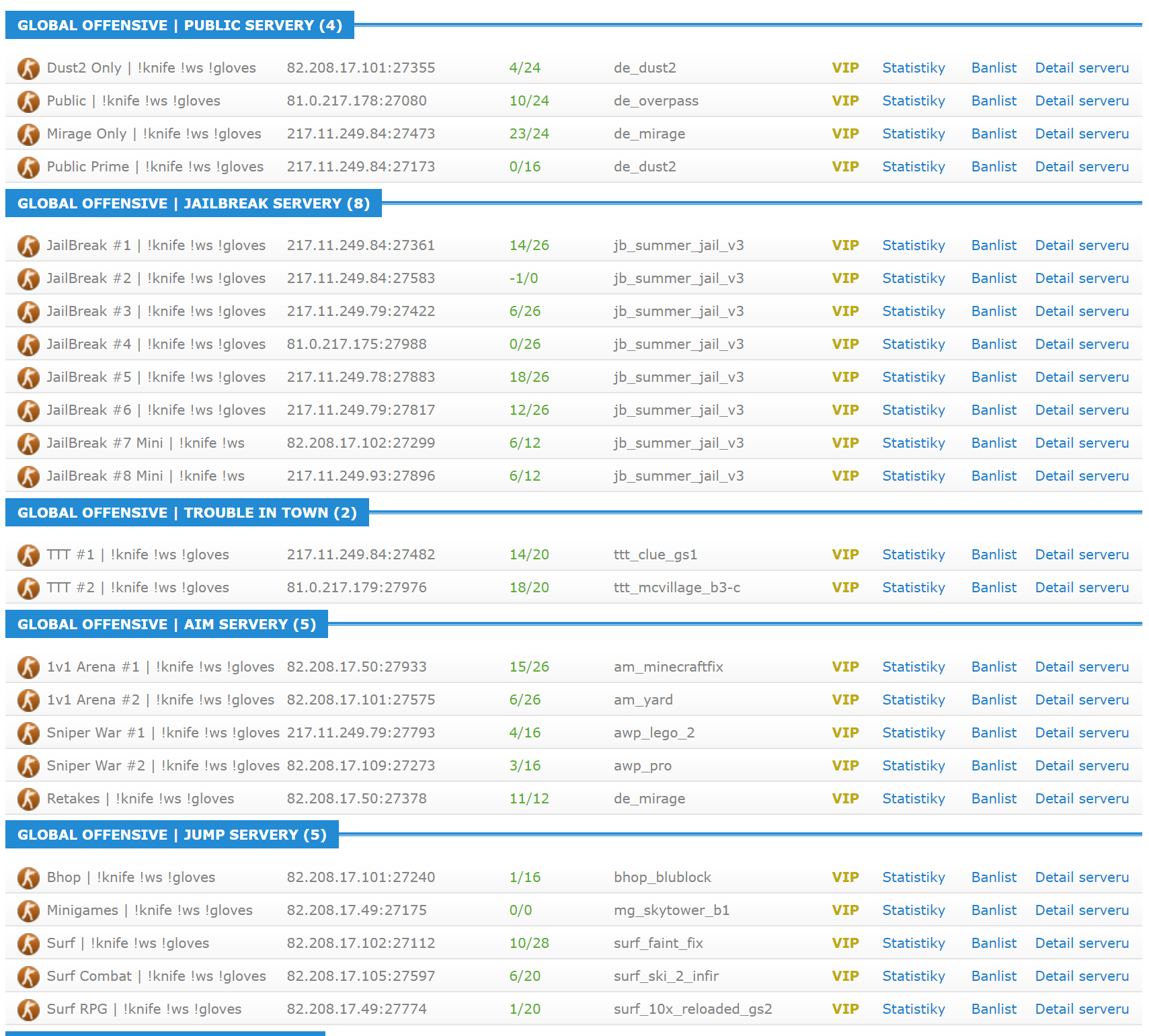This screenshot has height=1036, width=1149.
Task: Open Detail serveru for Retakes server
Action: point(1082,799)
